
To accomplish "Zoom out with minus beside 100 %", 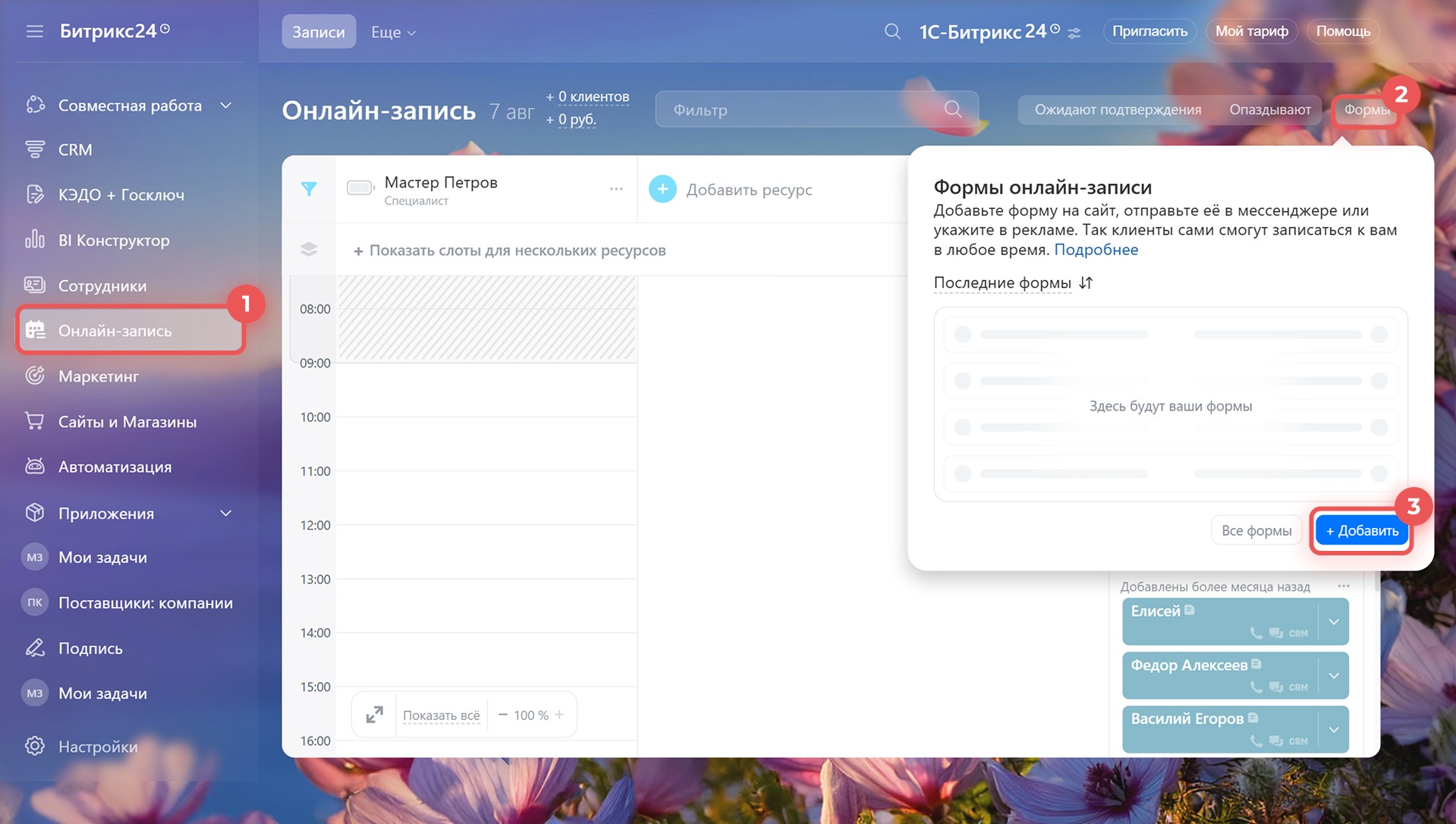I will (x=502, y=715).
